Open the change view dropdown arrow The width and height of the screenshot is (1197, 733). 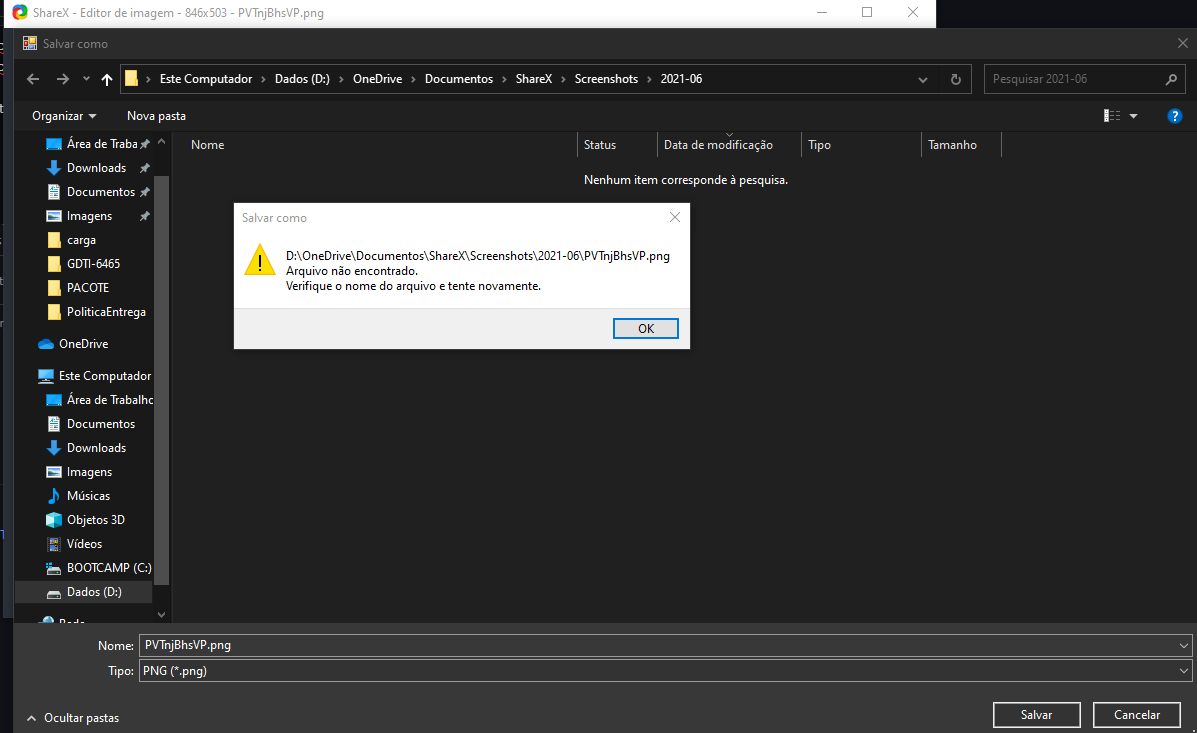point(1134,115)
